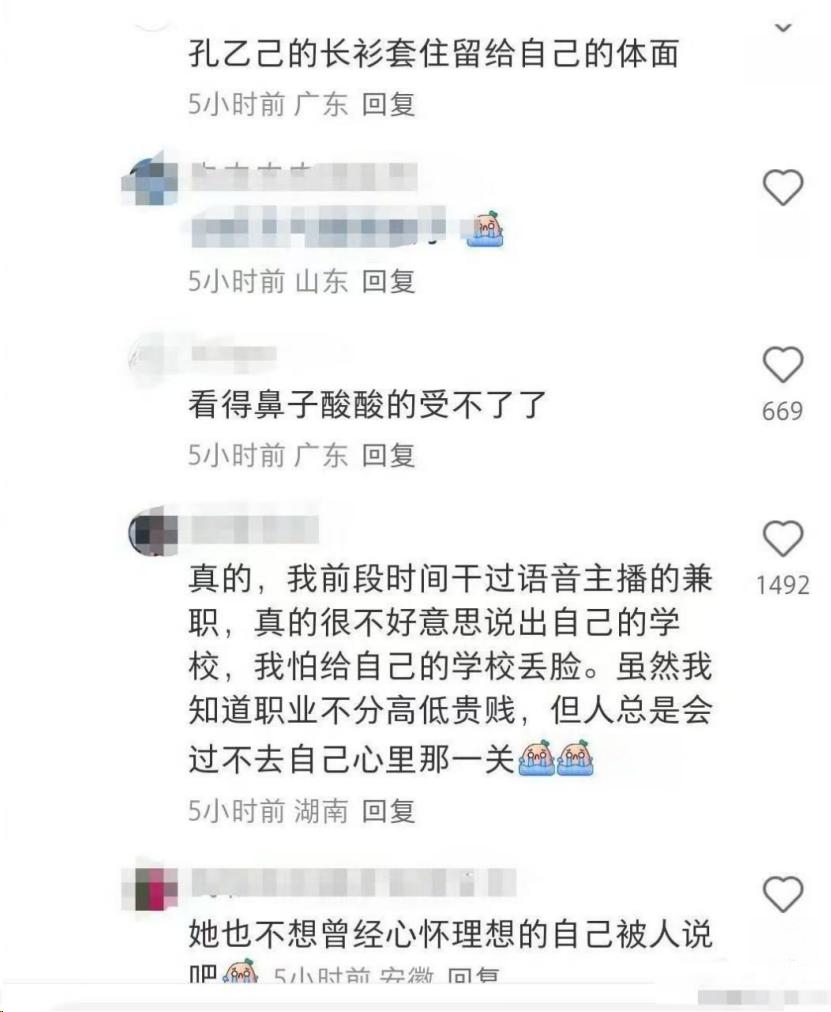Open the 669 like count
The image size is (831, 1012).
[783, 411]
